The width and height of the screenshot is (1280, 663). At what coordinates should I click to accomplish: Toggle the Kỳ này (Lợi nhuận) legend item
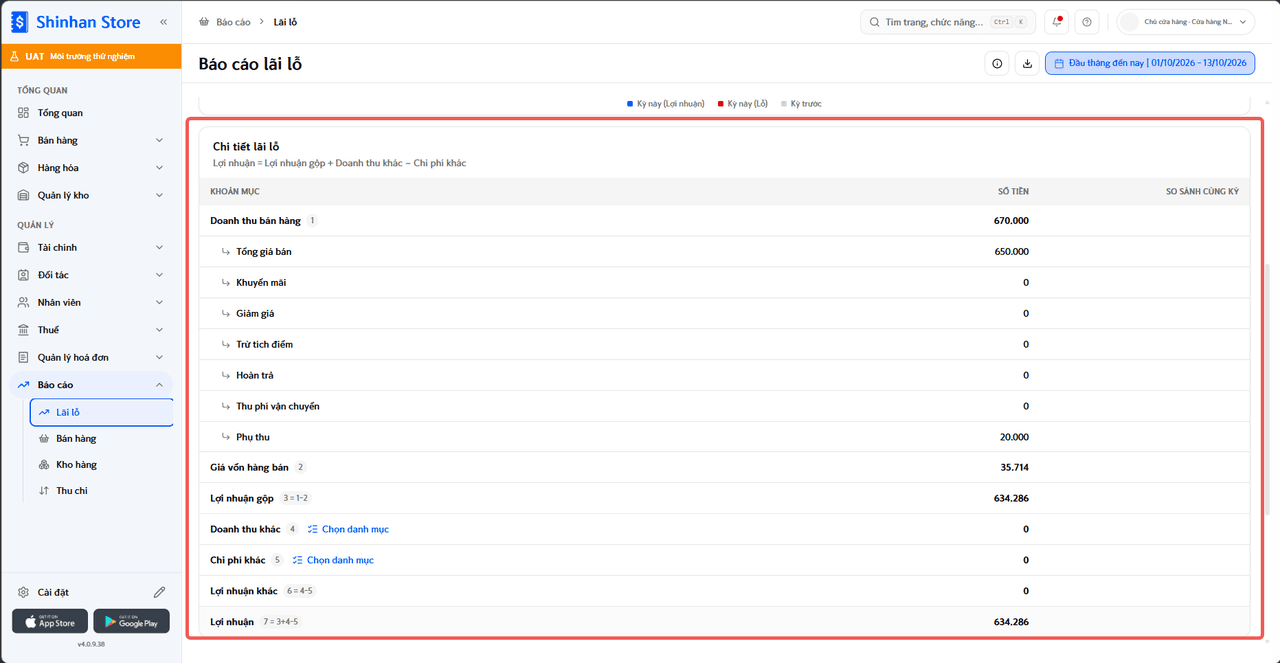pos(665,104)
